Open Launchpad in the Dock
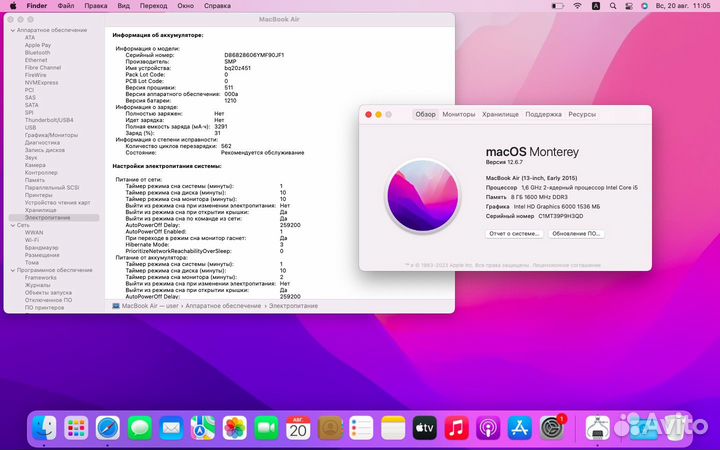The height and width of the screenshot is (450, 720). click(76, 428)
